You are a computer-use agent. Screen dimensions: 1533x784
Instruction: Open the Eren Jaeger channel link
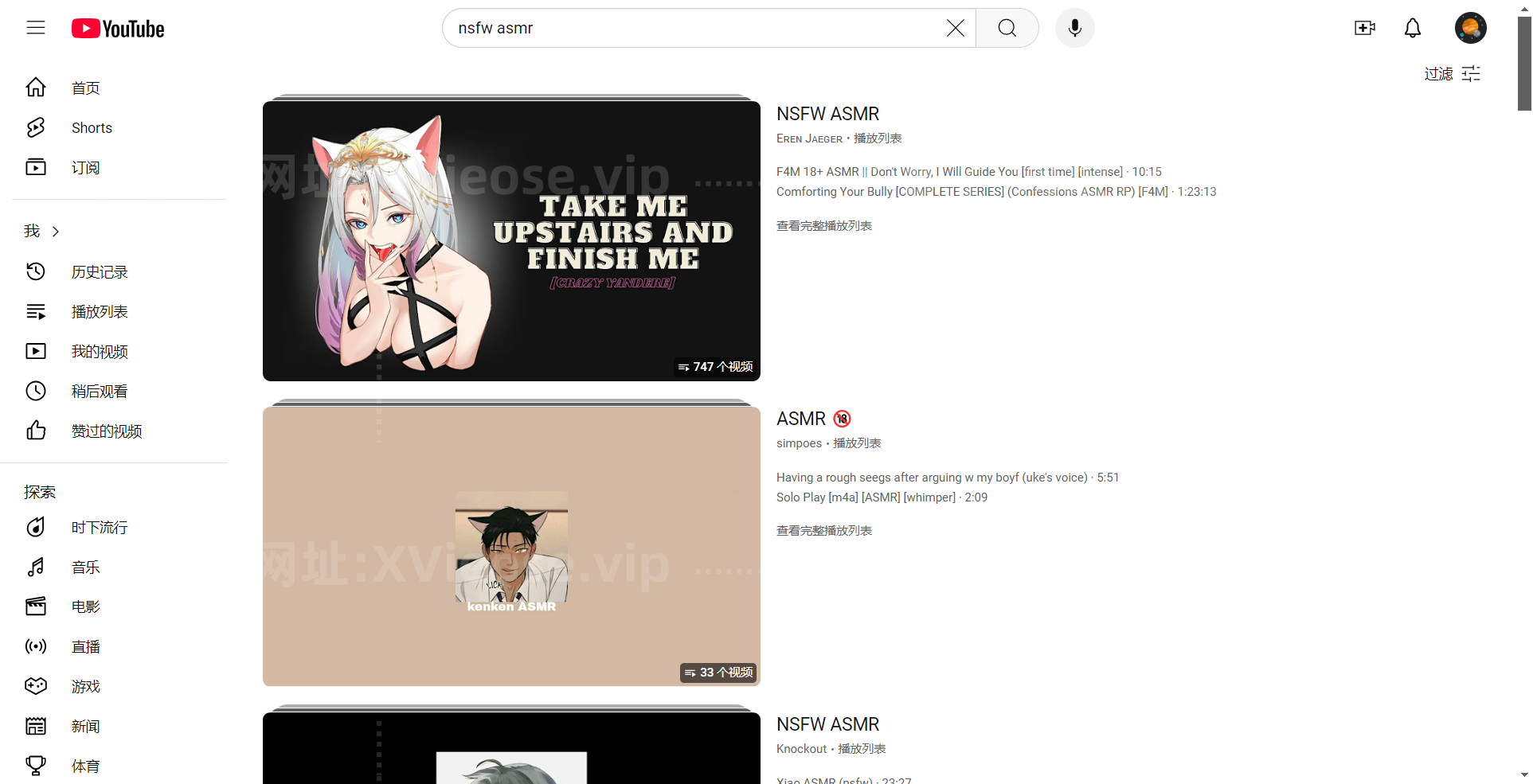pyautogui.click(x=809, y=138)
